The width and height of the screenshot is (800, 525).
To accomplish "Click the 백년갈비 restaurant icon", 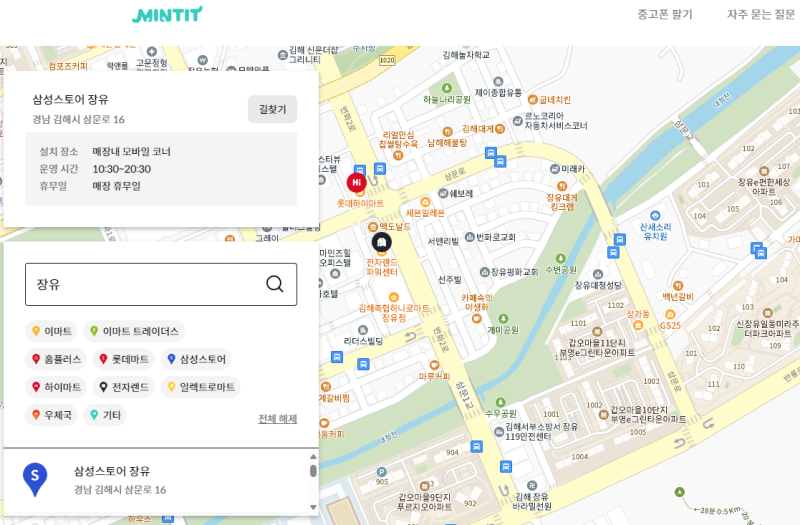I will click(x=678, y=286).
